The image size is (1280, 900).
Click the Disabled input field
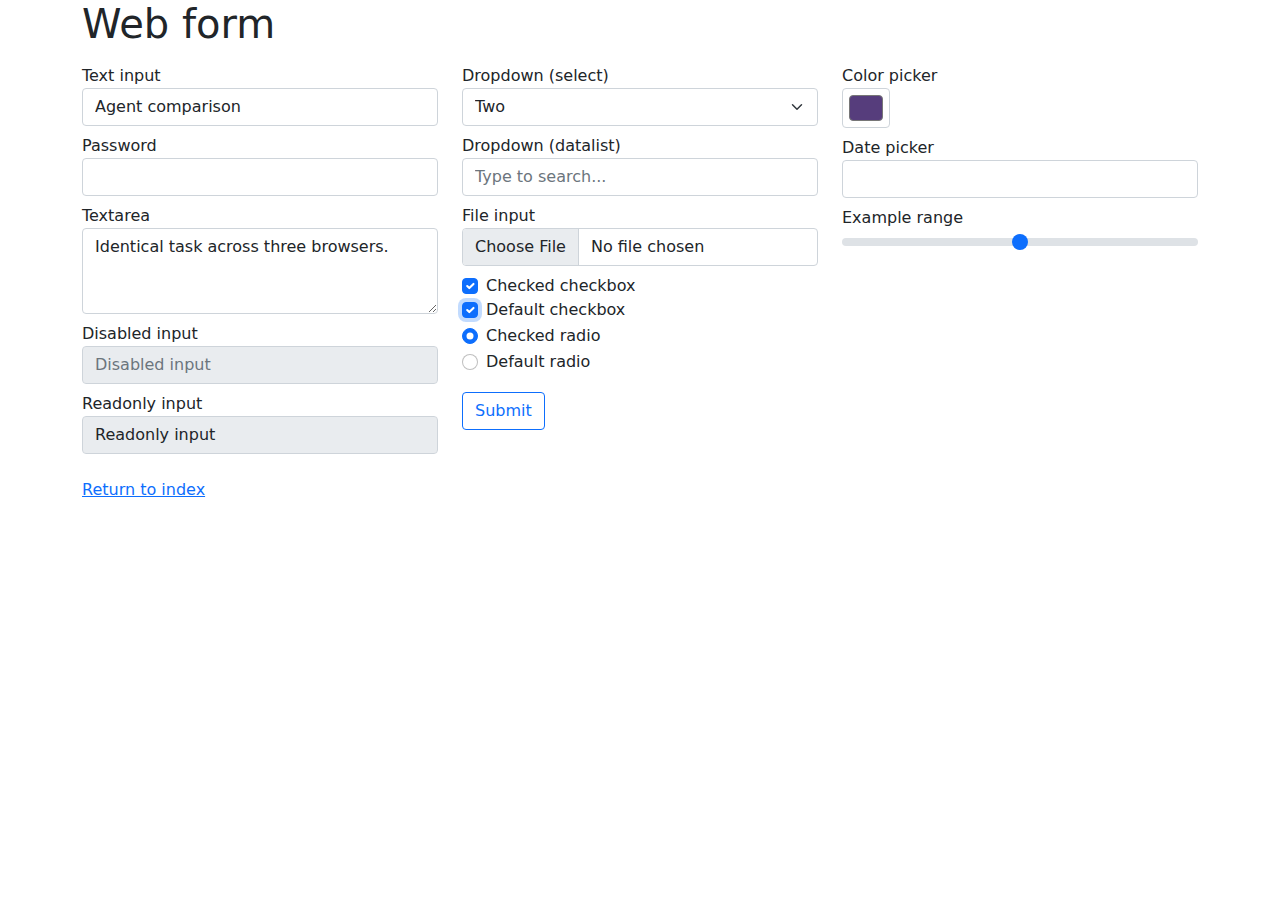pyautogui.click(x=260, y=365)
